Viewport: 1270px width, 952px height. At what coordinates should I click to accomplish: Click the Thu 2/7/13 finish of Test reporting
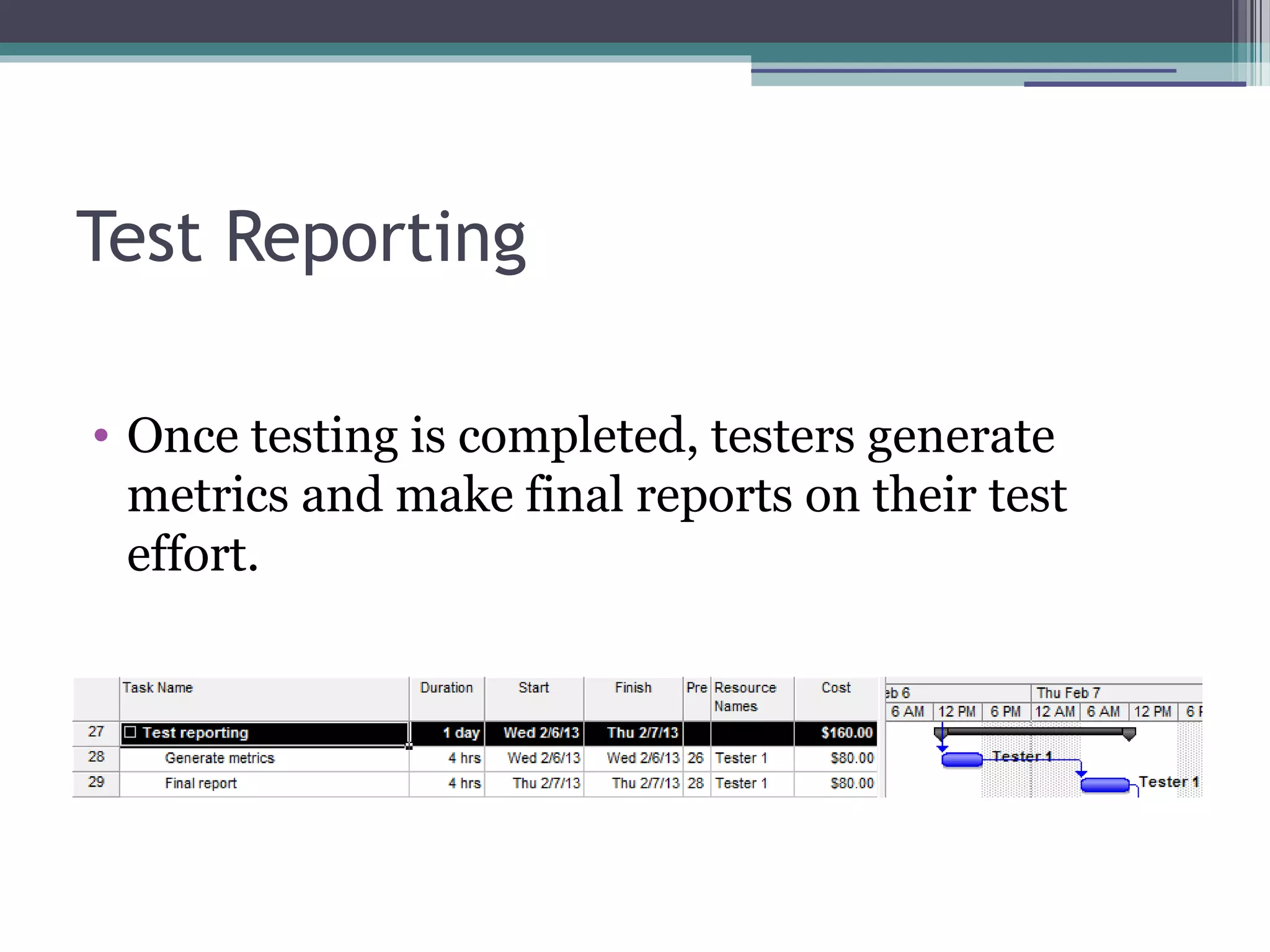pos(633,733)
